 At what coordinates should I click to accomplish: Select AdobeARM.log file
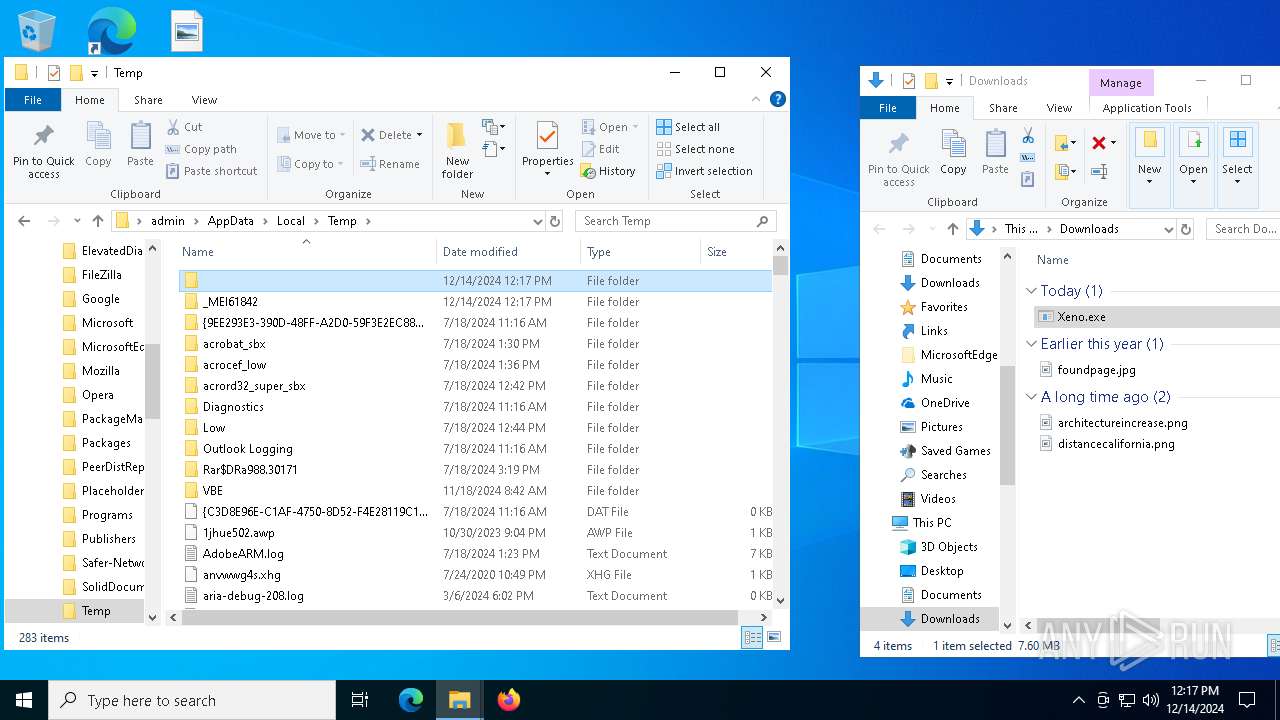243,554
